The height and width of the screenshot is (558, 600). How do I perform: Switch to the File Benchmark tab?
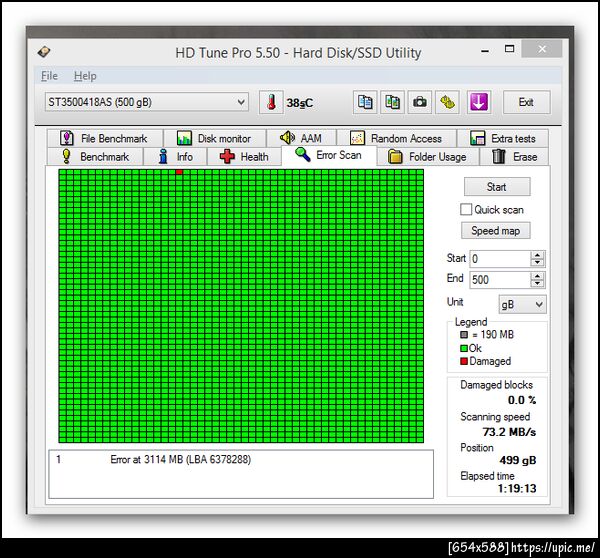click(105, 138)
